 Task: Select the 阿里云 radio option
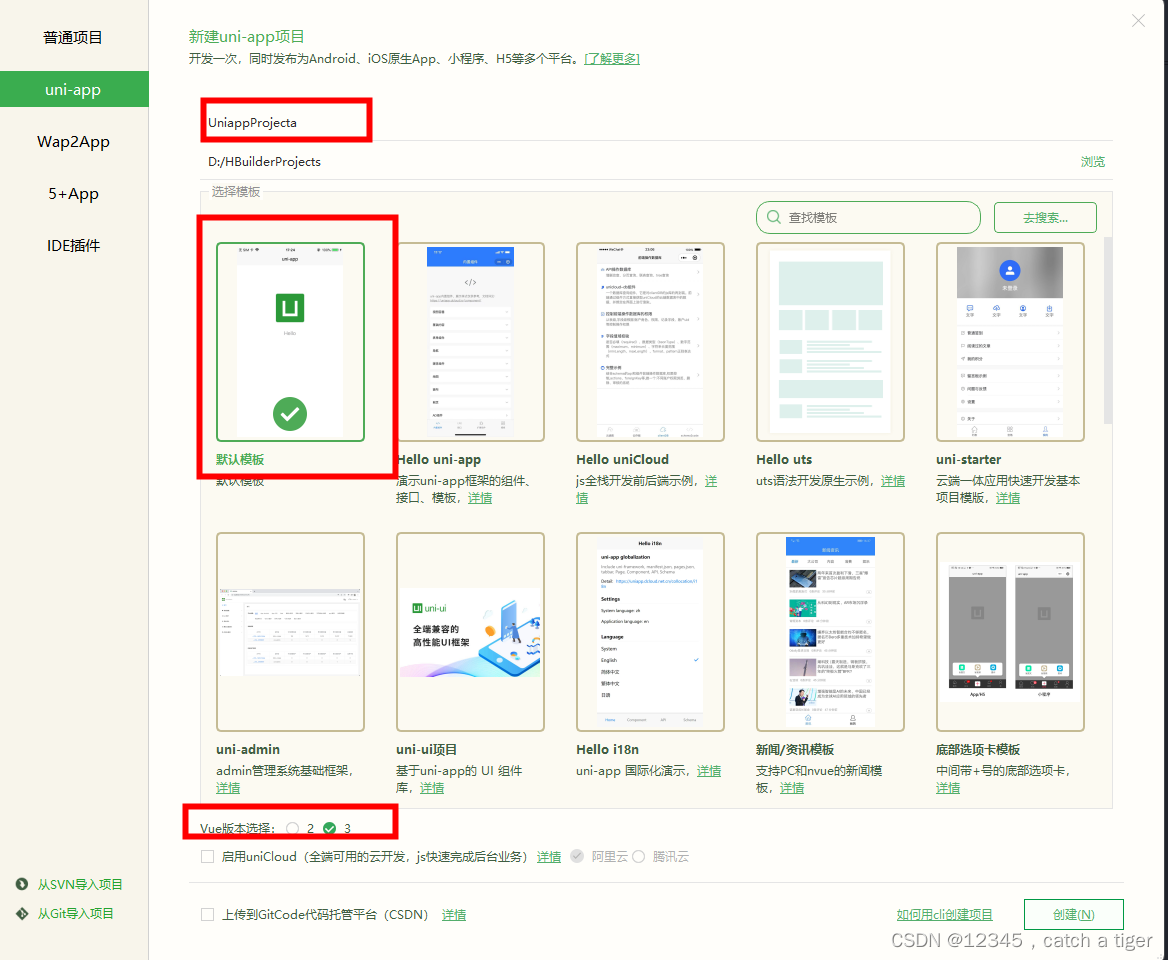tap(577, 856)
